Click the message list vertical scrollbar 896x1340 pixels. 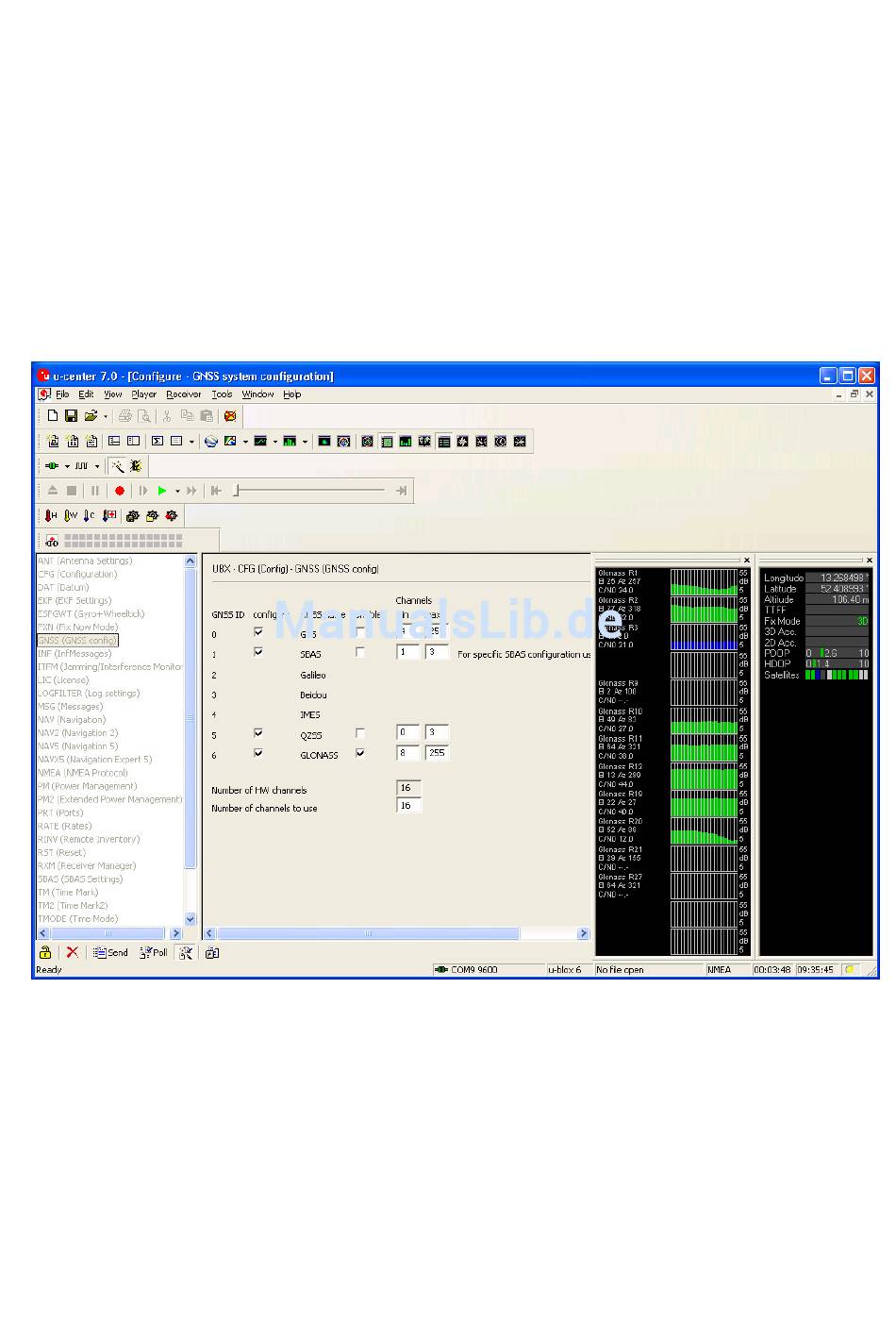click(191, 740)
